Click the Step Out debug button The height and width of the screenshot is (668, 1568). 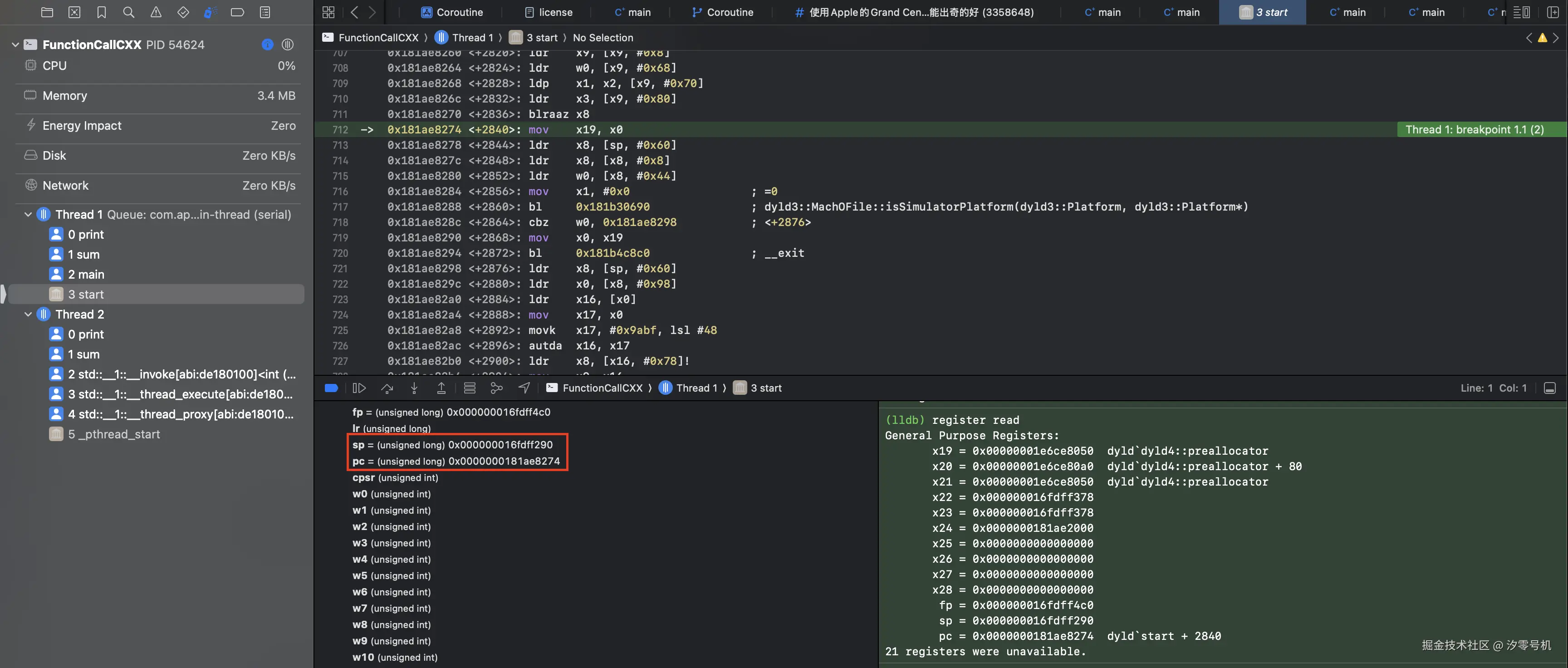pos(441,388)
